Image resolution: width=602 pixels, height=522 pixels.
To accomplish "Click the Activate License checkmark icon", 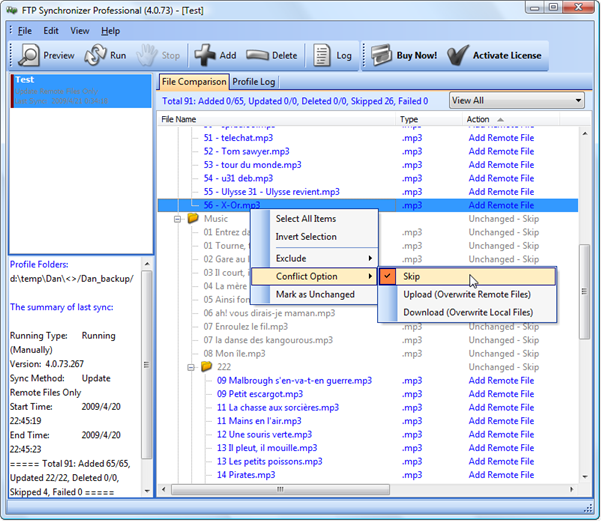I will [458, 55].
